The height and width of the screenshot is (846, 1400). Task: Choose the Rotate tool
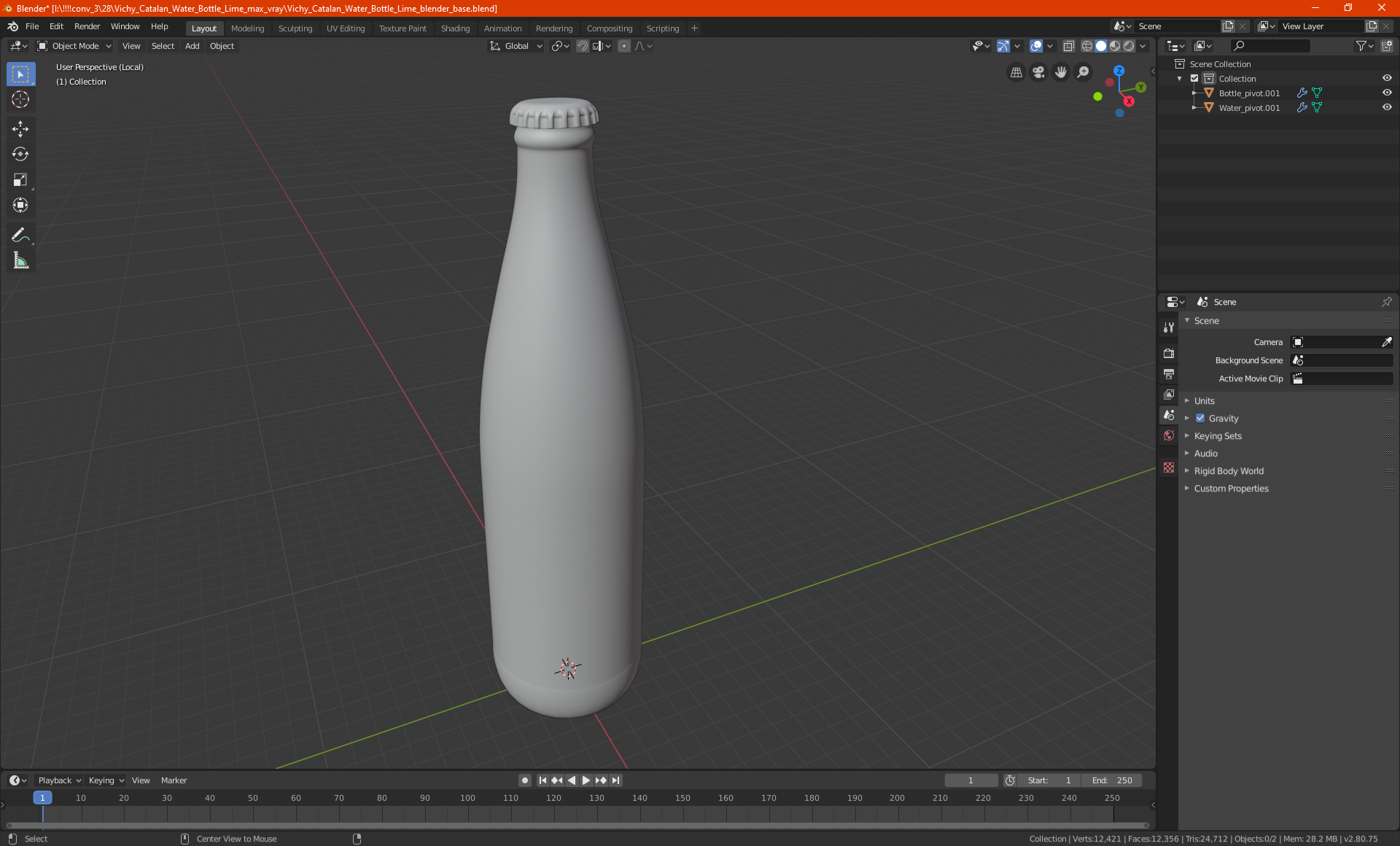coord(20,154)
